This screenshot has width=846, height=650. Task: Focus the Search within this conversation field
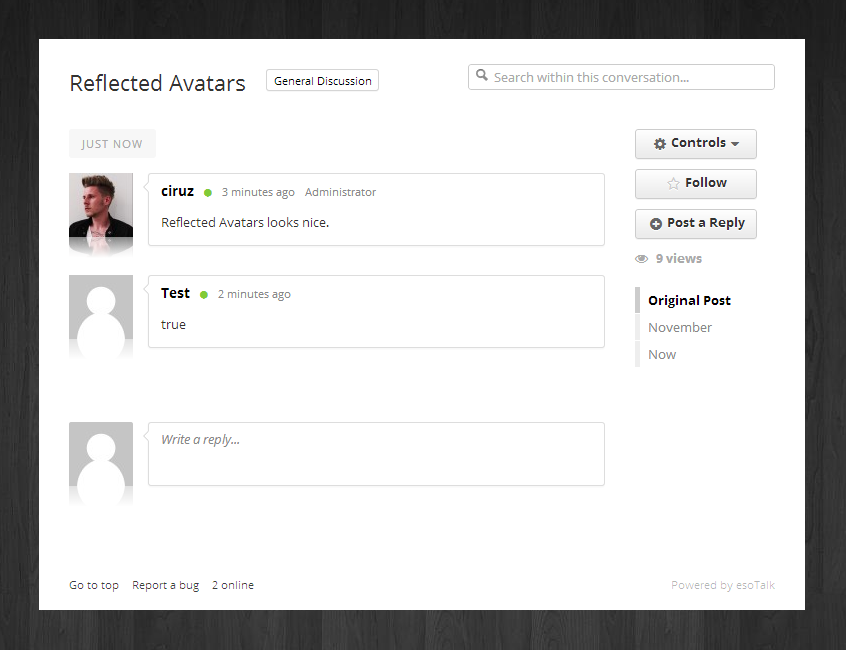tap(630, 77)
